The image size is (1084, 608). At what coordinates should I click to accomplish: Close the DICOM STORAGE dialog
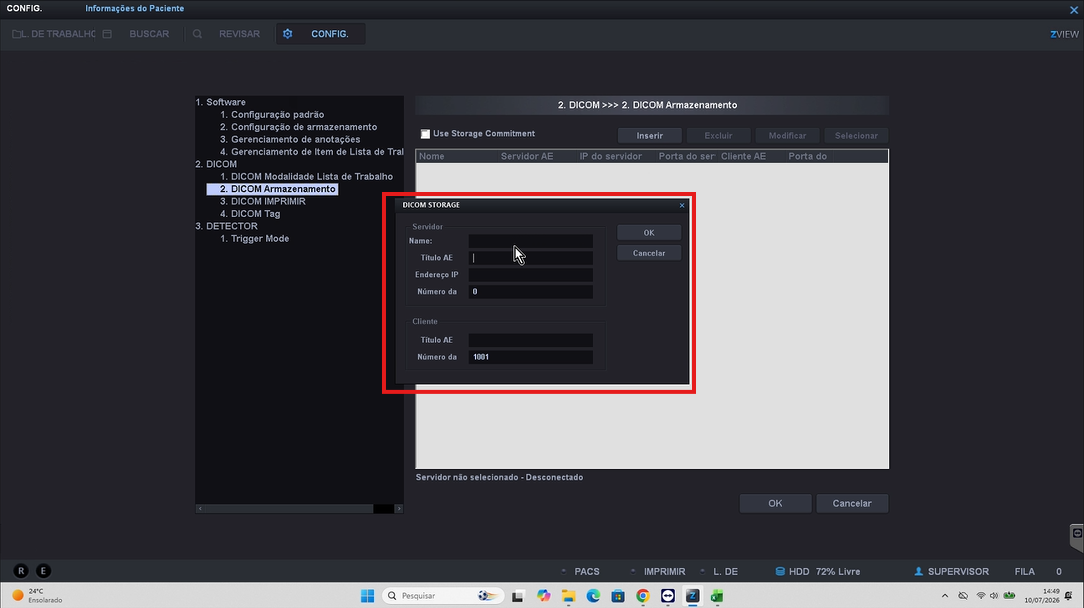(682, 205)
